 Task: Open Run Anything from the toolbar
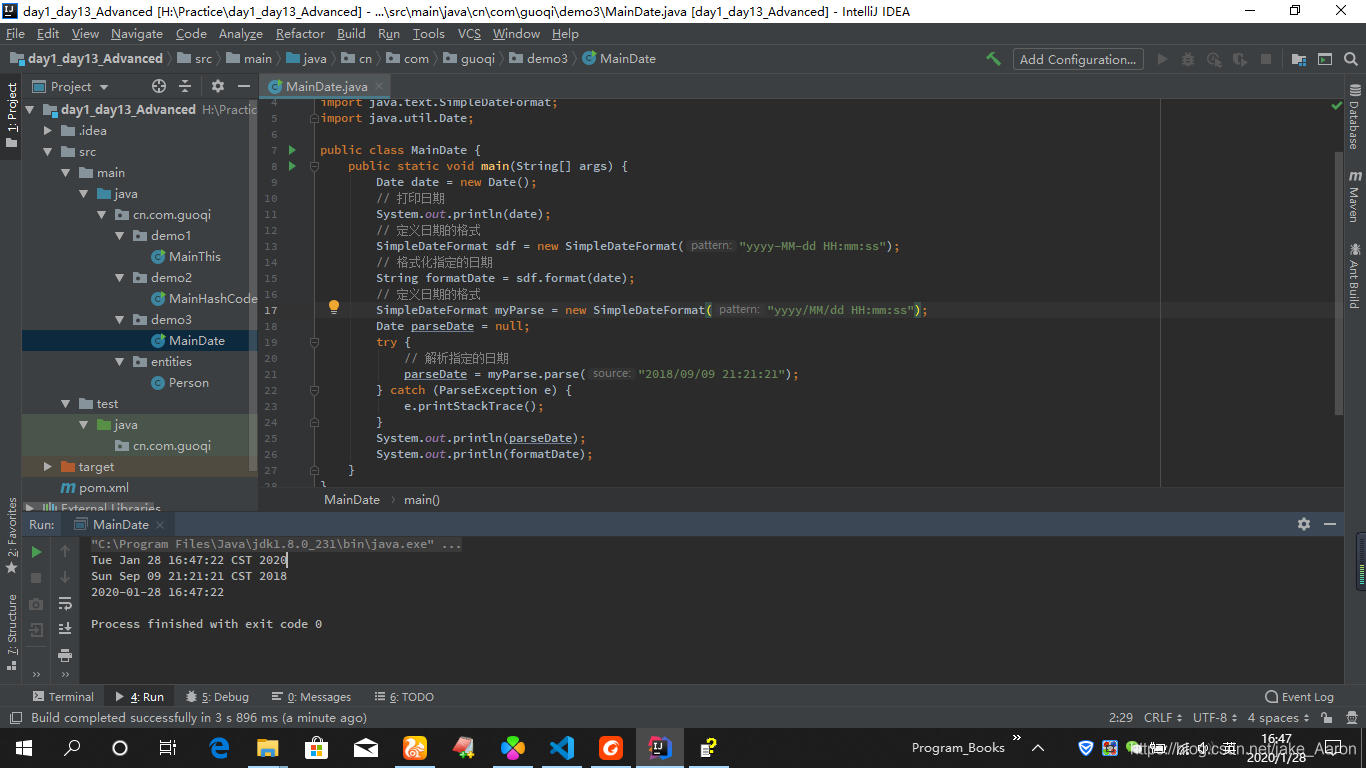point(1325,59)
